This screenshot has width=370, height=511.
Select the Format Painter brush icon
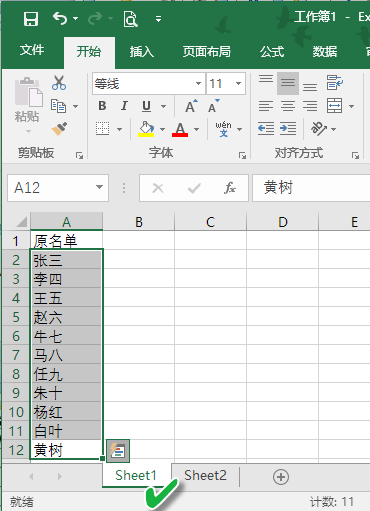pos(59,128)
